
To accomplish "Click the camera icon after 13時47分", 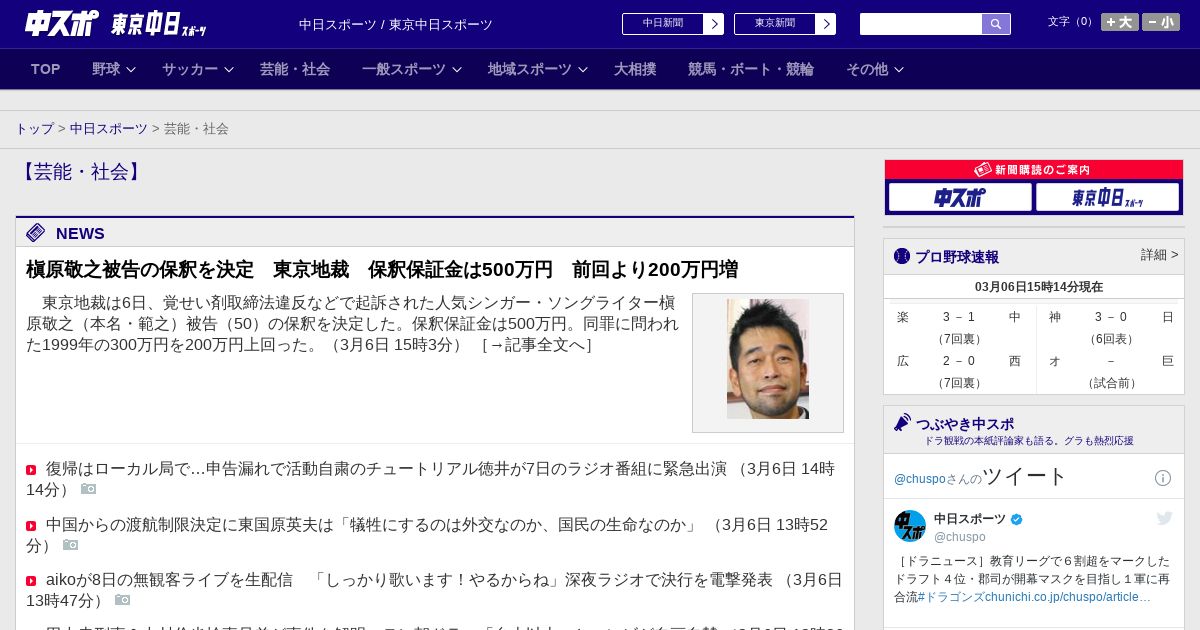I will (x=122, y=600).
